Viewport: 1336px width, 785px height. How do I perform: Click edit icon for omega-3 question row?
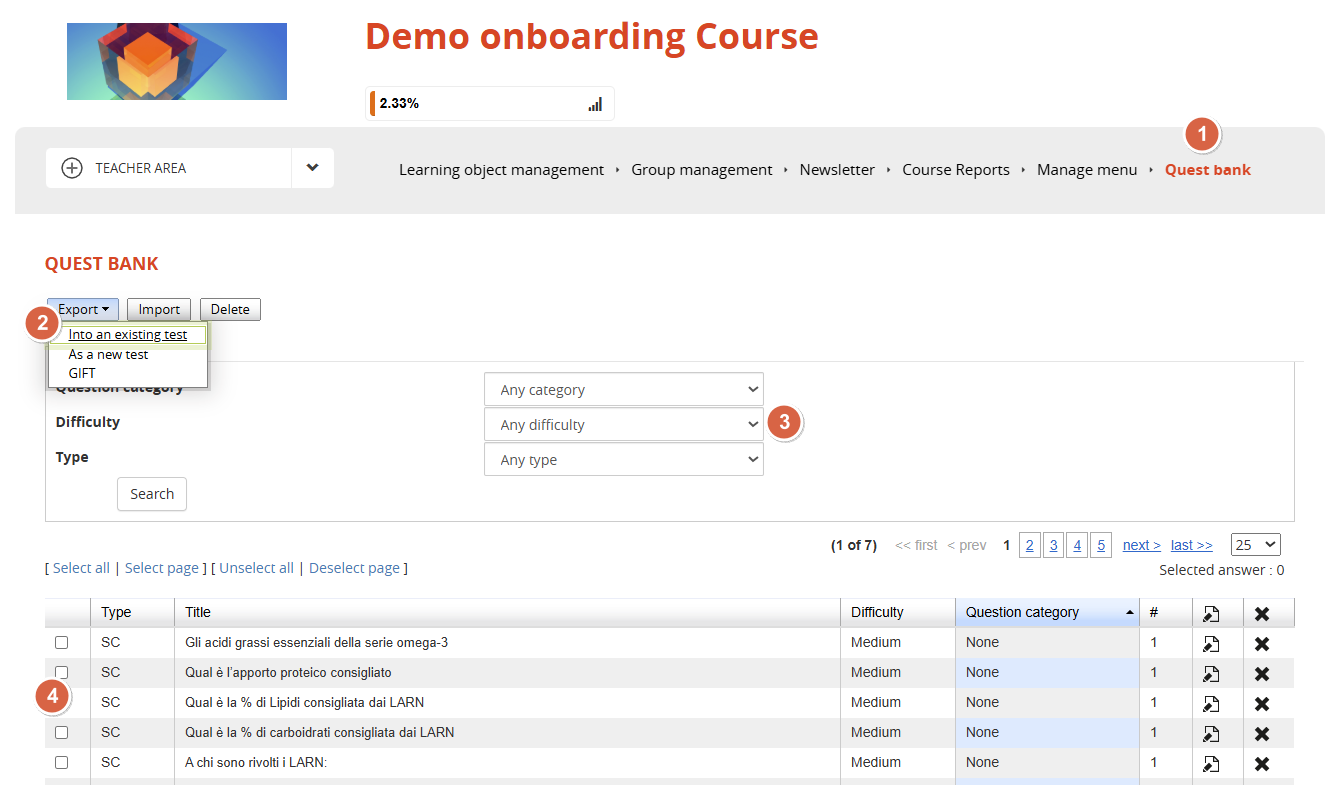click(1210, 643)
